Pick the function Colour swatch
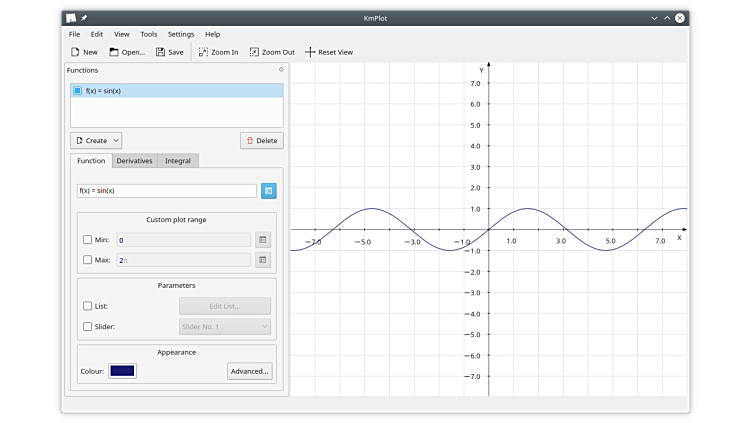 pyautogui.click(x=122, y=371)
